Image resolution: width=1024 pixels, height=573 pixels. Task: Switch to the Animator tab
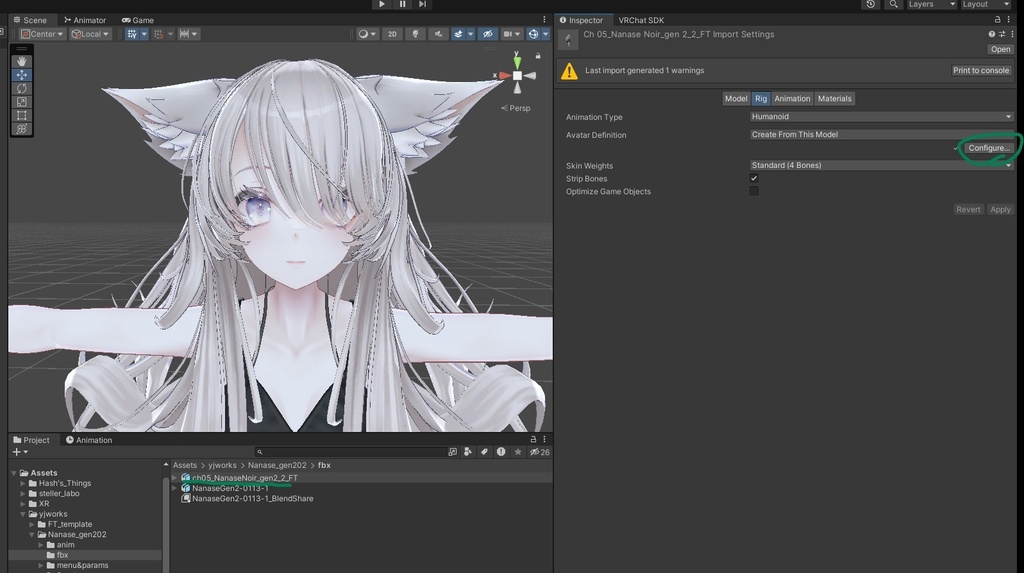point(85,20)
